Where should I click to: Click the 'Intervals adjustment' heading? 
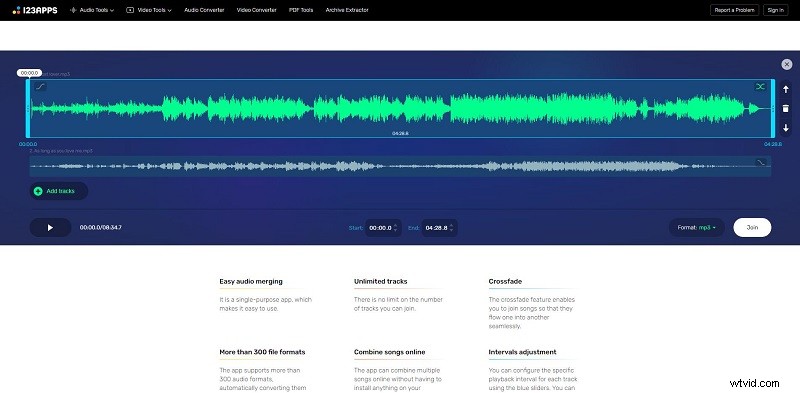[x=522, y=352]
